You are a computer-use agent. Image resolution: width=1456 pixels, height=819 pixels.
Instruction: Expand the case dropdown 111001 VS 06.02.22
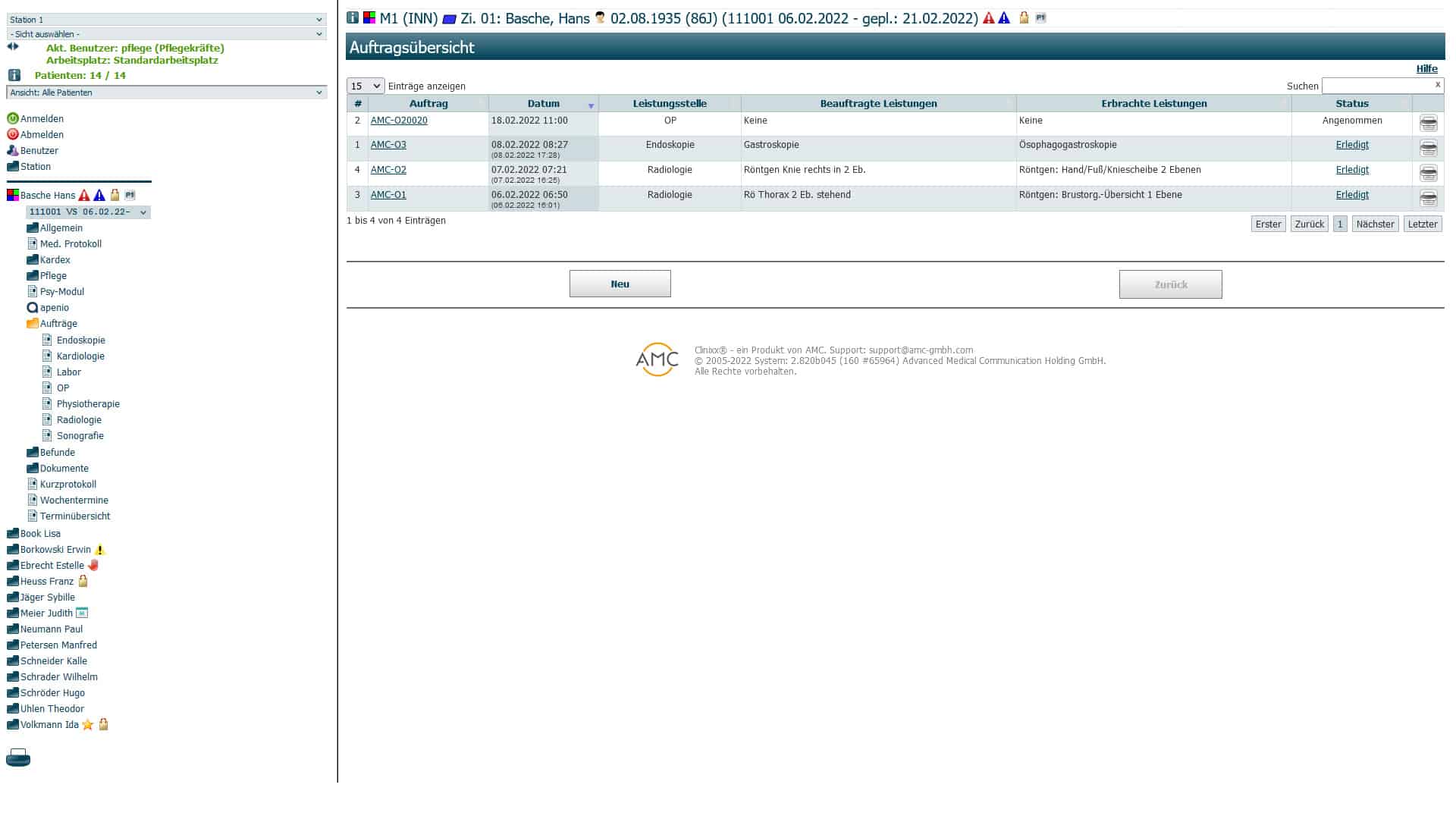pyautogui.click(x=88, y=212)
